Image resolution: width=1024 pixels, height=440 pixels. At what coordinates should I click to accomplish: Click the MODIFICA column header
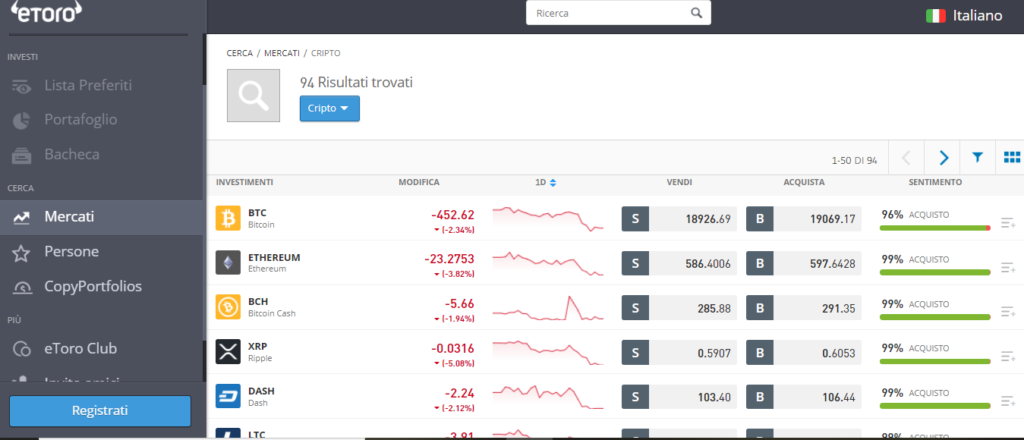coord(419,183)
